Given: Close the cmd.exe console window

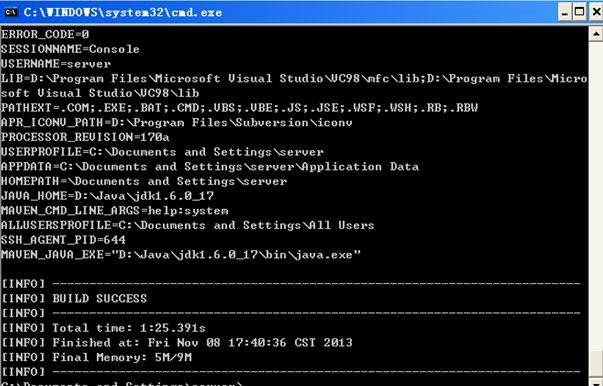Looking at the screenshot, I should 596,13.
